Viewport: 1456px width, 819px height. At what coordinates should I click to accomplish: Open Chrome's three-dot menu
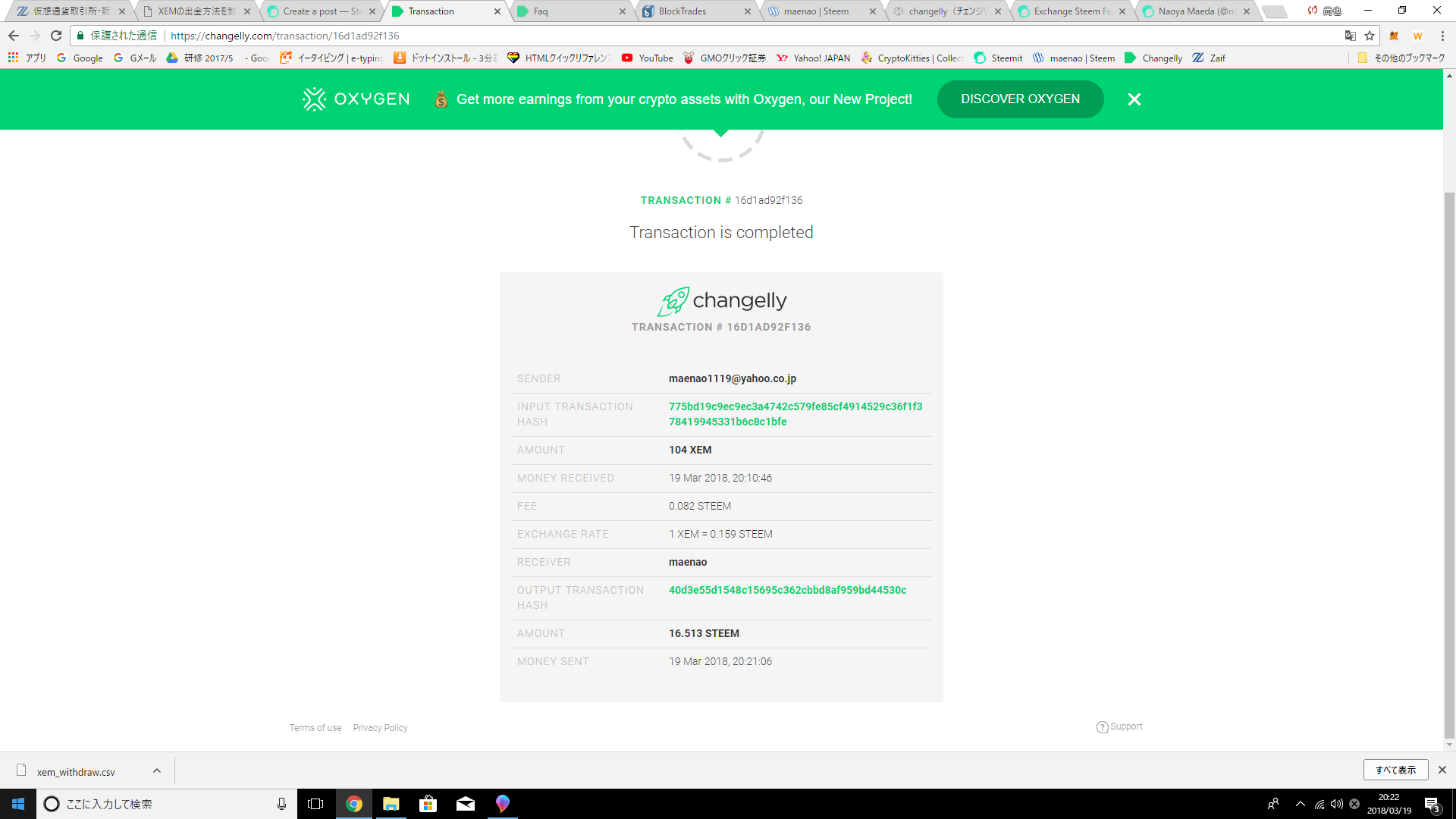(x=1442, y=36)
